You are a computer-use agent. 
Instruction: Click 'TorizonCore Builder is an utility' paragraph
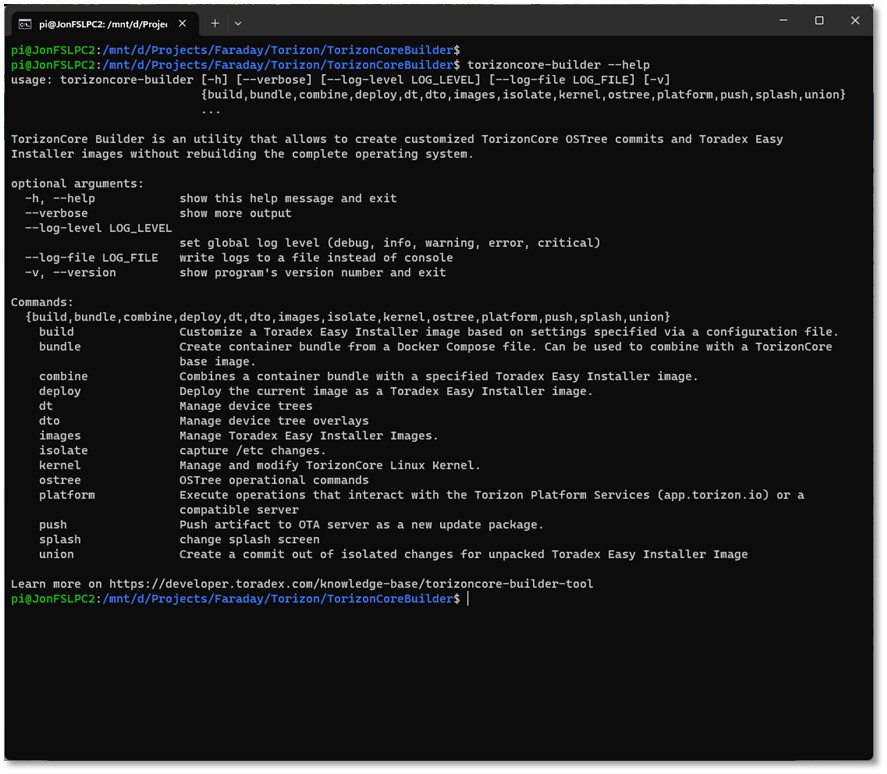(x=397, y=147)
